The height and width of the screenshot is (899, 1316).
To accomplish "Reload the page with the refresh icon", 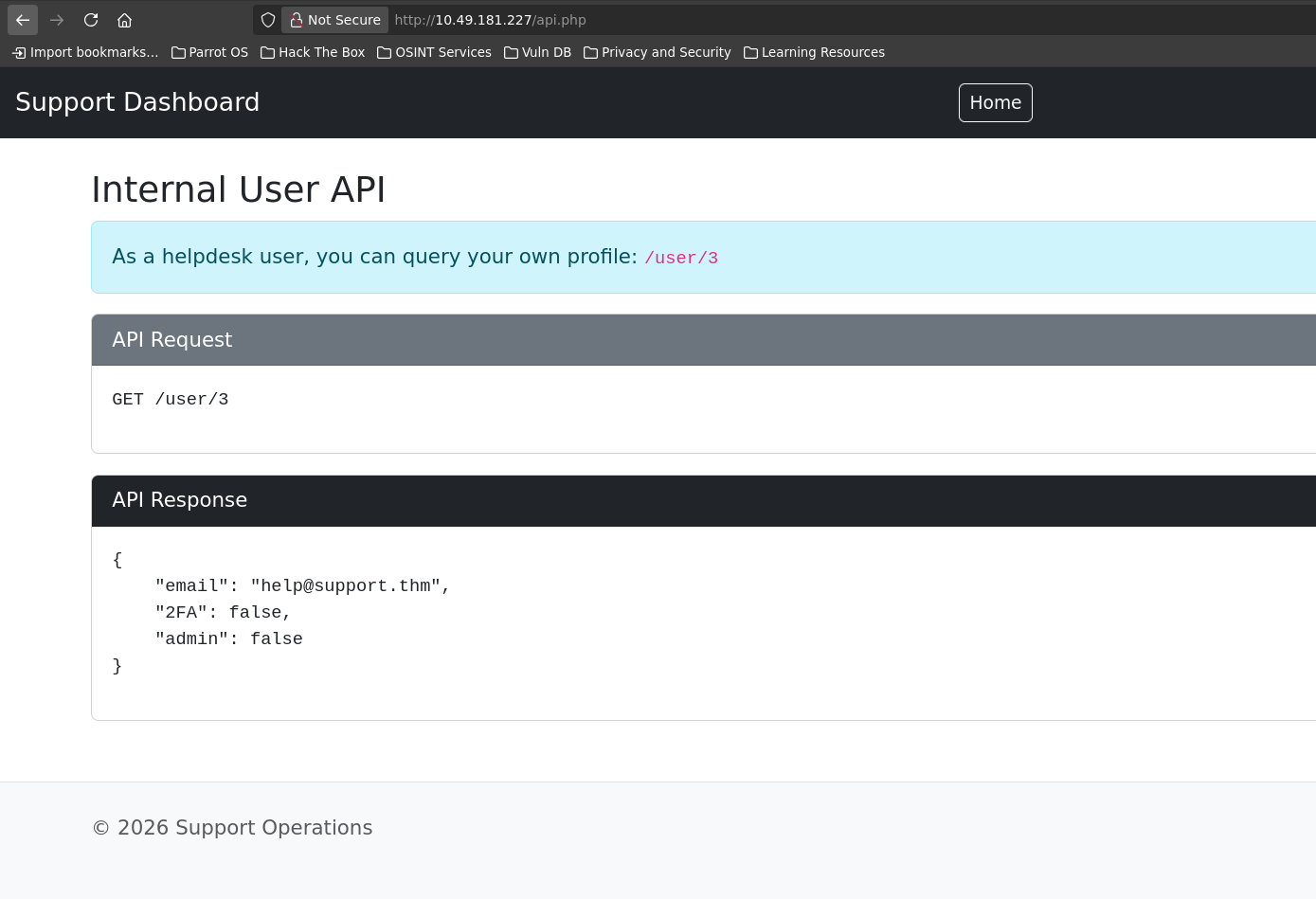I will pyautogui.click(x=91, y=20).
